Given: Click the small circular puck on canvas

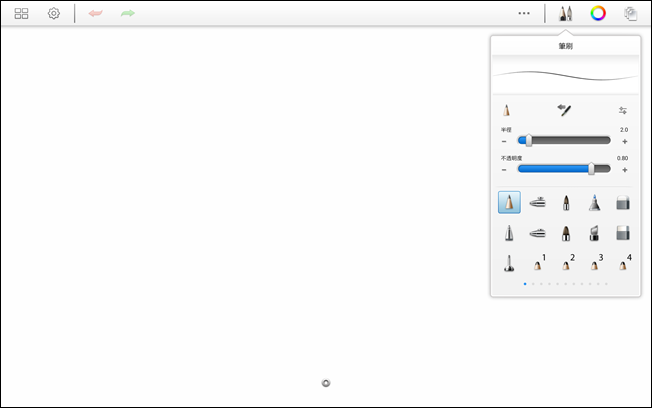Looking at the screenshot, I should pos(326,383).
